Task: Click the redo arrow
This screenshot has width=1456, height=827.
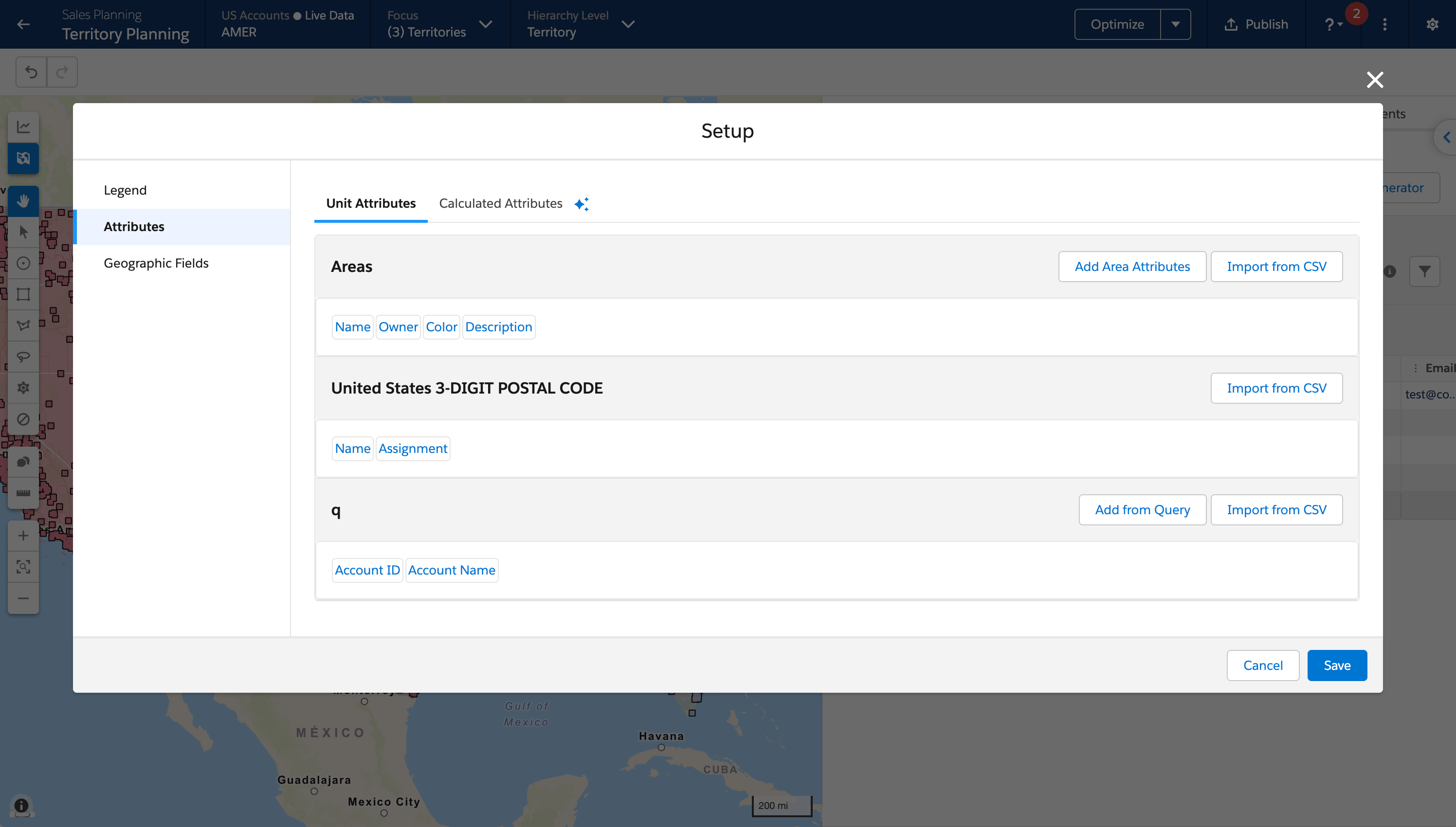Action: (x=62, y=72)
